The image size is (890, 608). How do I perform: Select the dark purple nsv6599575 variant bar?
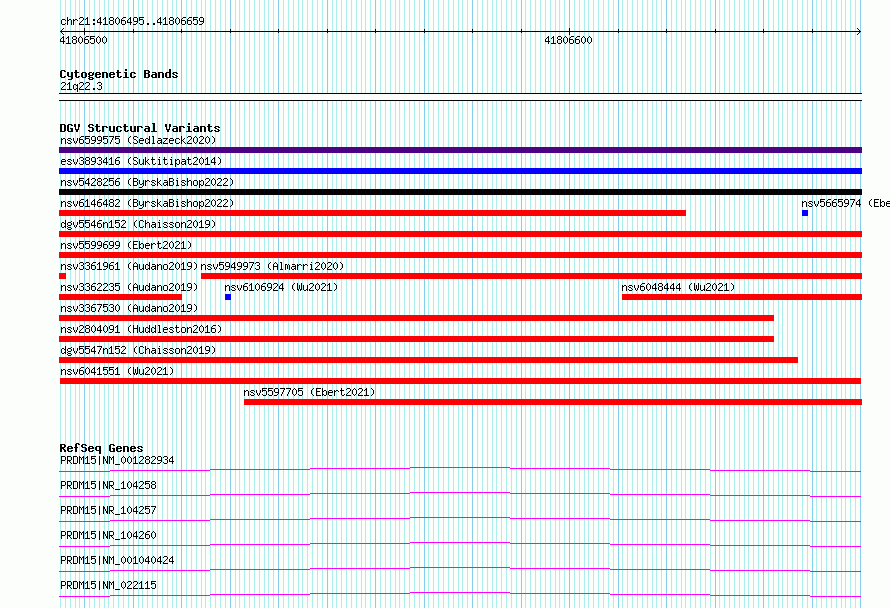[x=460, y=150]
